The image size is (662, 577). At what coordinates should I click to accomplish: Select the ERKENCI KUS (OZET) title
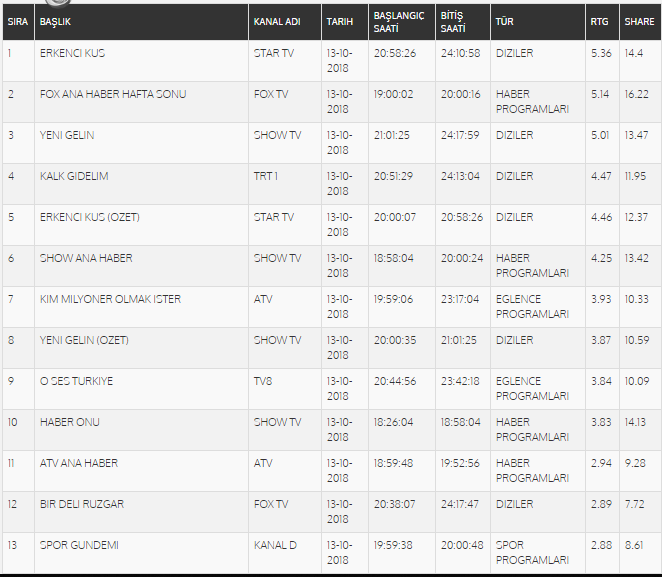(x=90, y=217)
